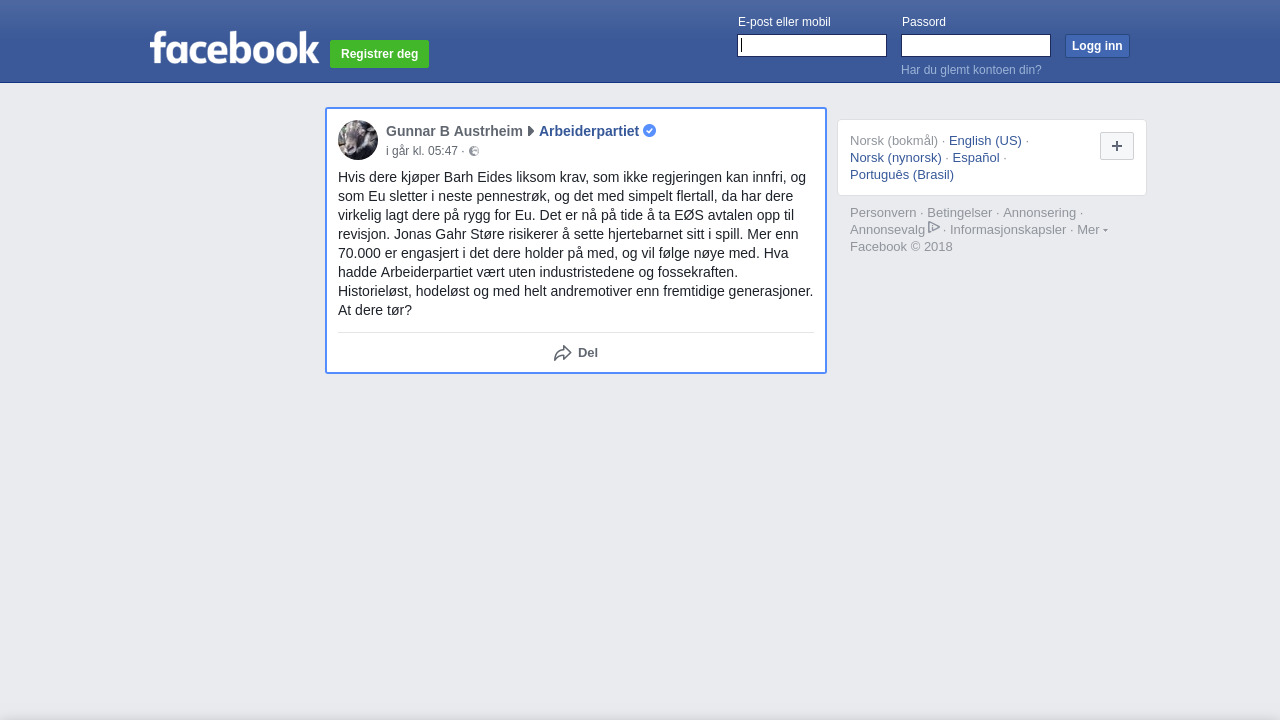Click the Logg inn button
This screenshot has width=1280, height=720.
tap(1097, 46)
